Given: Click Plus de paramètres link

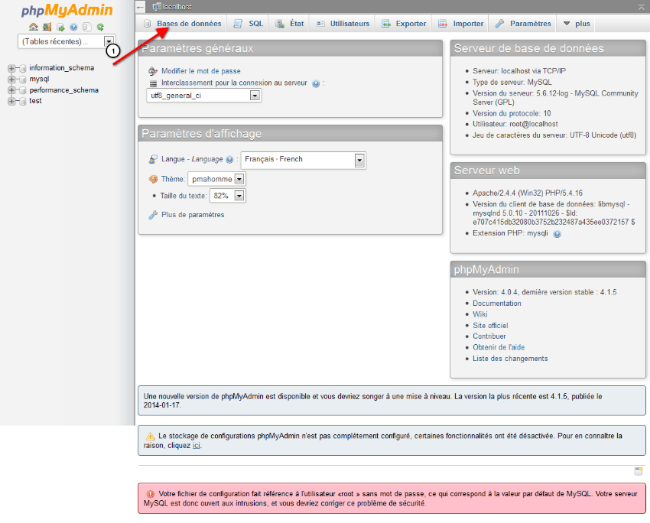Looking at the screenshot, I should point(193,215).
